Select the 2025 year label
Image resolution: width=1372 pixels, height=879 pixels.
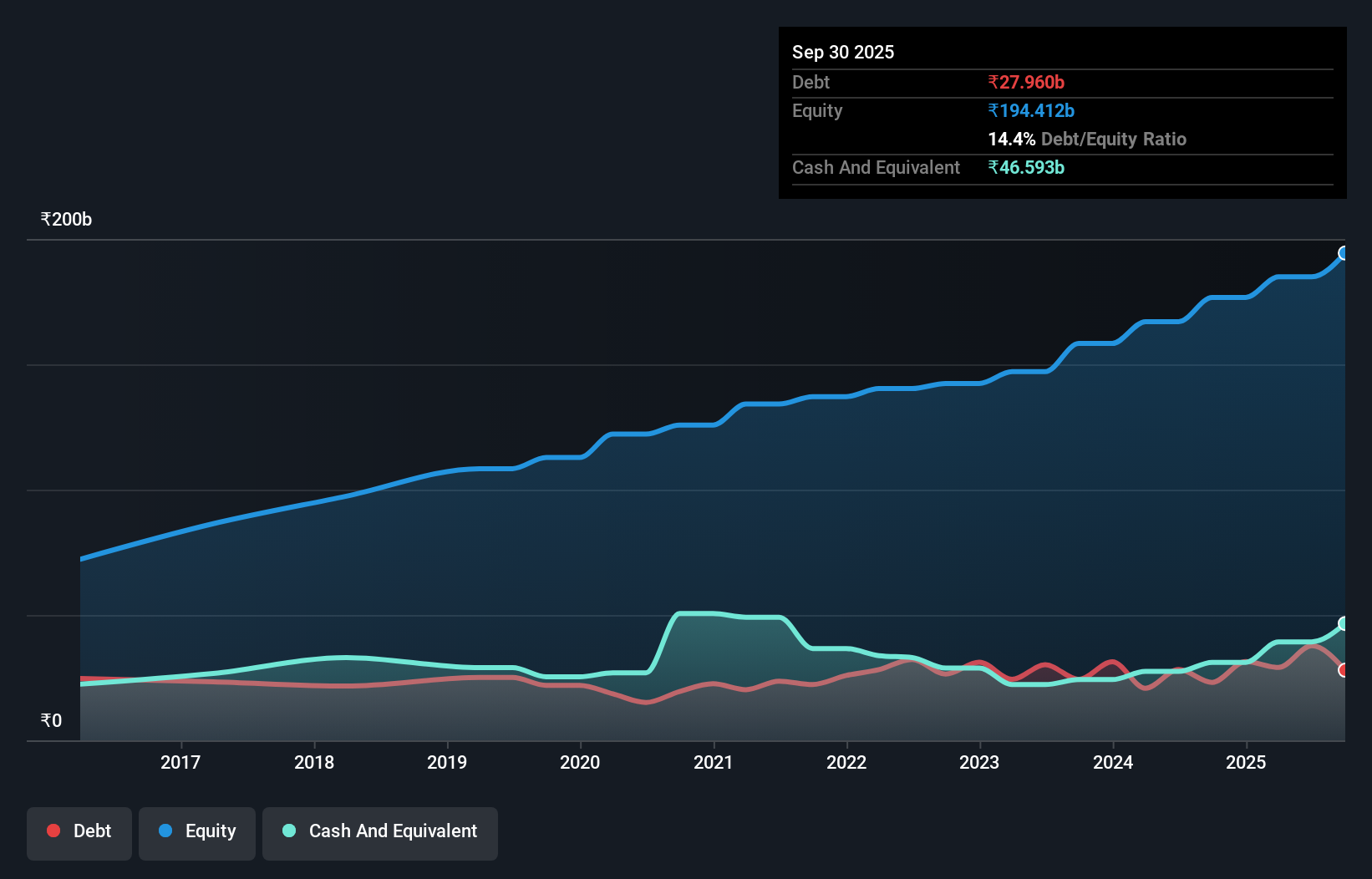pyautogui.click(x=1246, y=762)
